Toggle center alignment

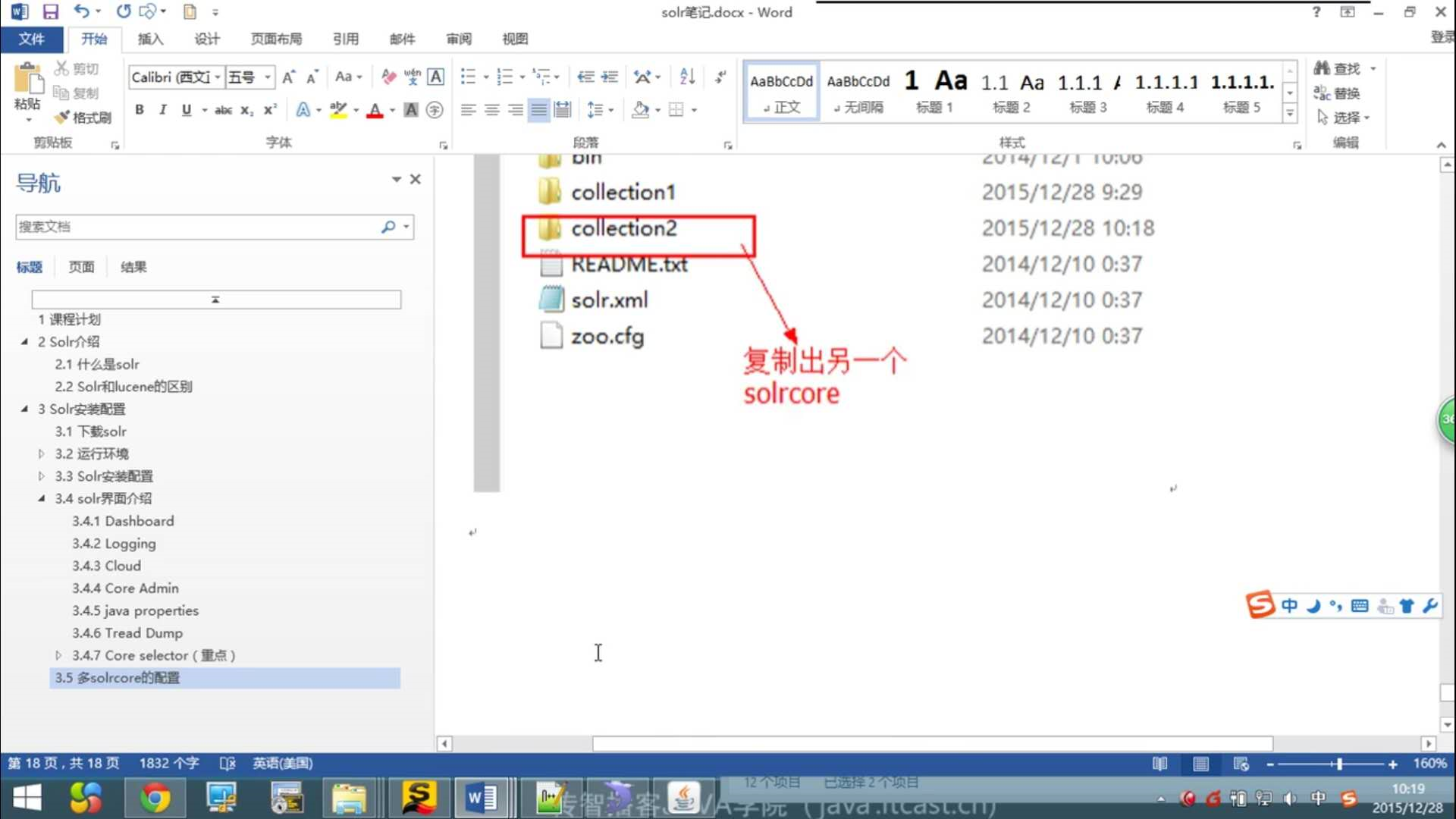click(492, 110)
